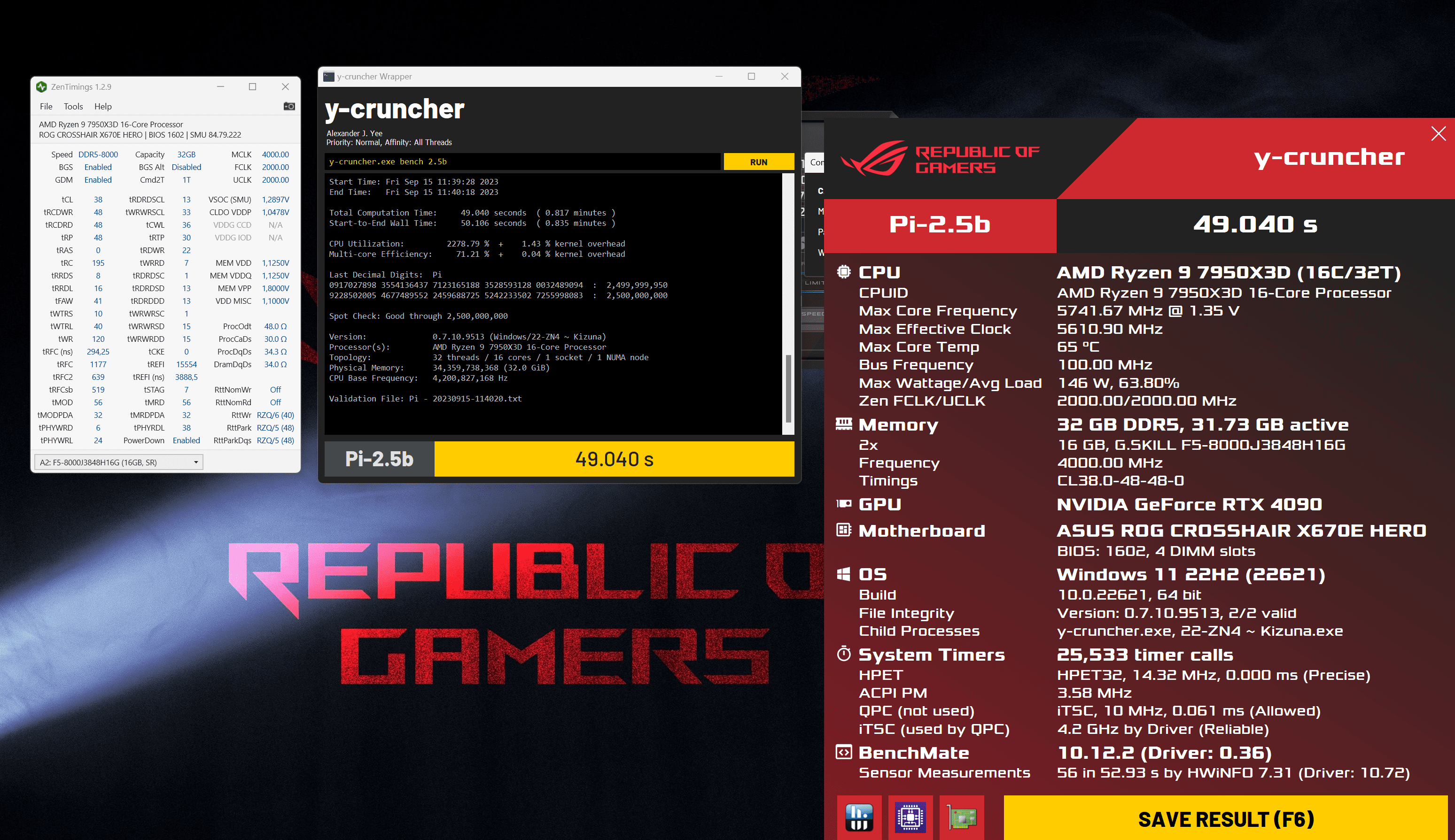Open the Help menu in ZenTimings
The image size is (1455, 840).
pyautogui.click(x=103, y=106)
